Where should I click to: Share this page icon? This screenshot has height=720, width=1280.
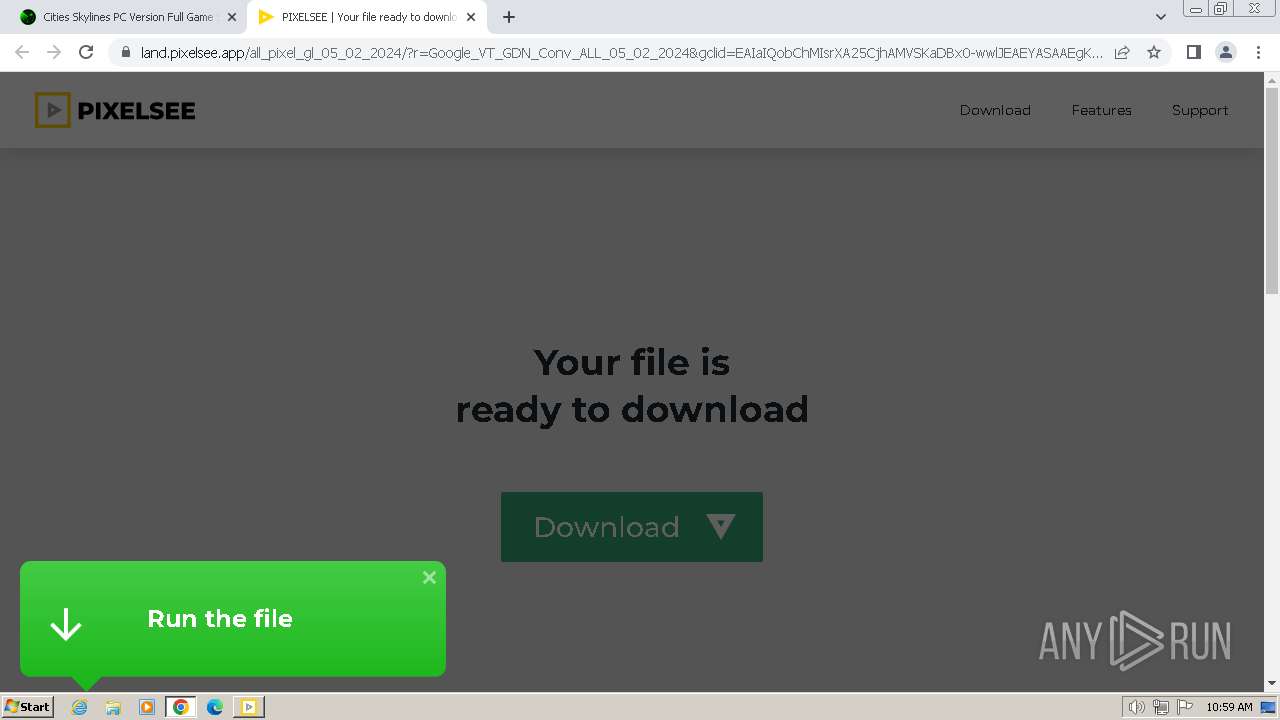[x=1122, y=53]
